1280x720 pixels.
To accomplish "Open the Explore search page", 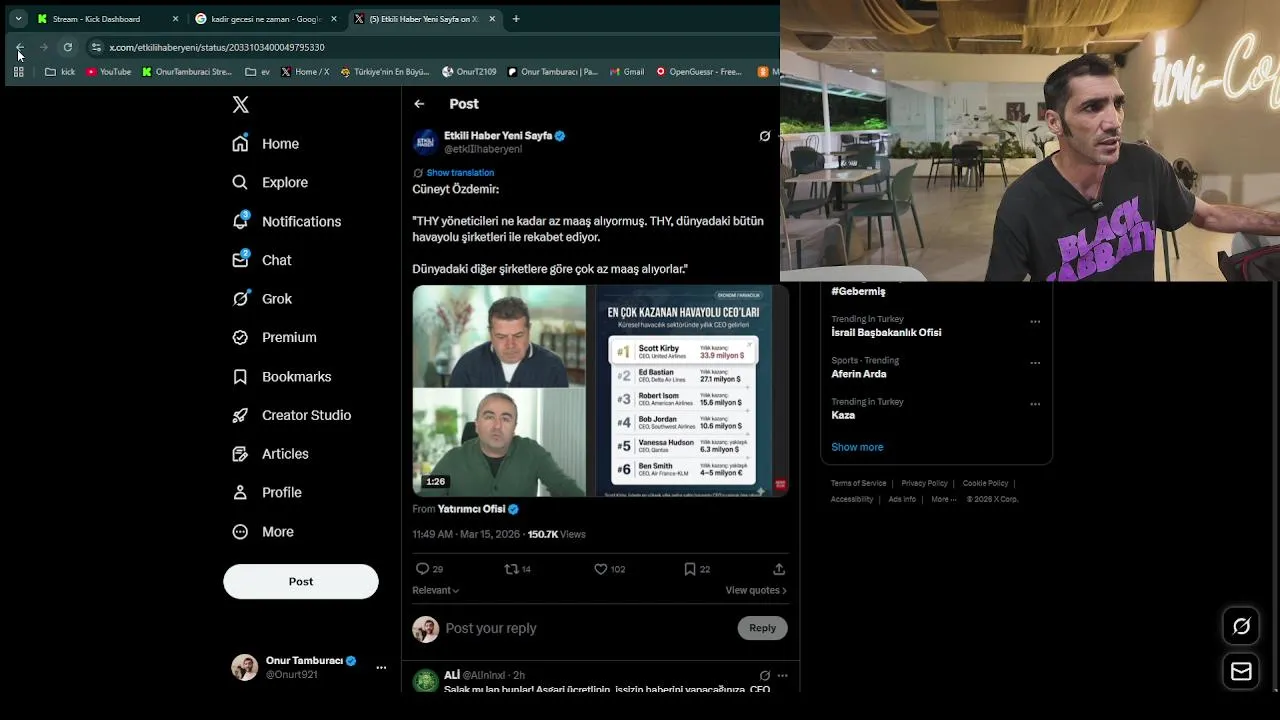I will [x=270, y=182].
